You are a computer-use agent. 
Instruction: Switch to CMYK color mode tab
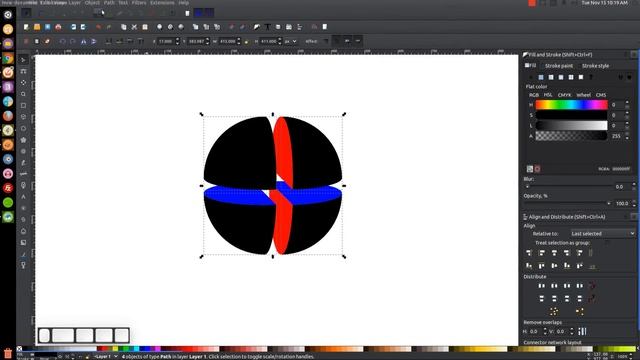pyautogui.click(x=564, y=95)
